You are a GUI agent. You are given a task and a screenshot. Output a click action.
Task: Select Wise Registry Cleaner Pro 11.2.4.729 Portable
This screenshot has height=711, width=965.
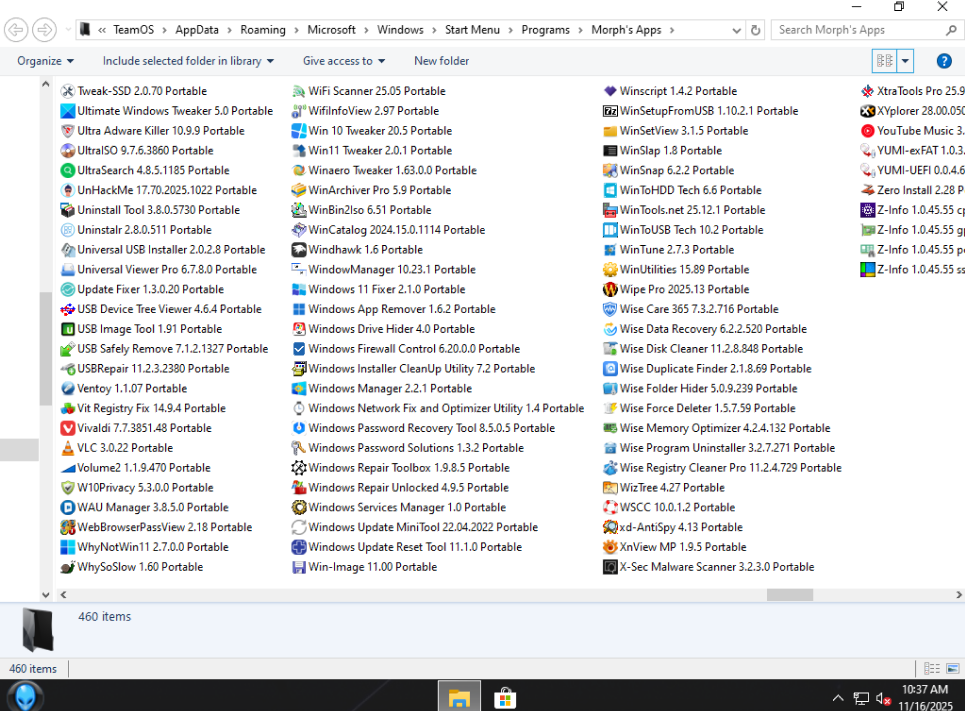point(723,468)
